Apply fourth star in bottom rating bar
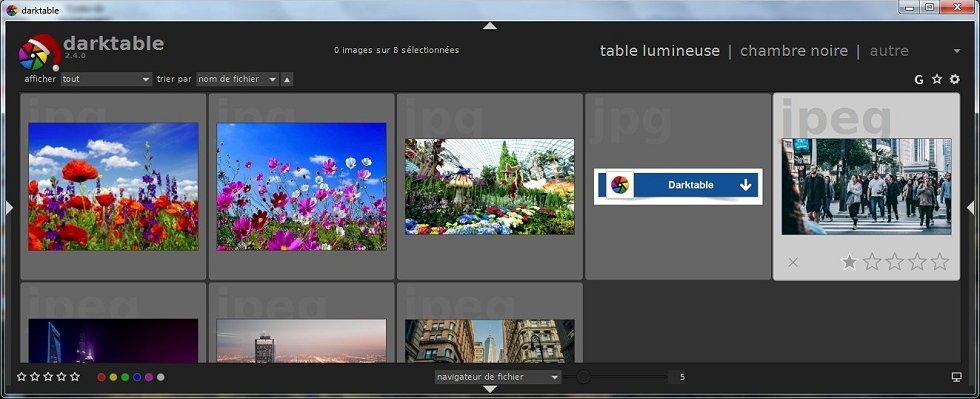This screenshot has height=399, width=980. click(x=61, y=376)
